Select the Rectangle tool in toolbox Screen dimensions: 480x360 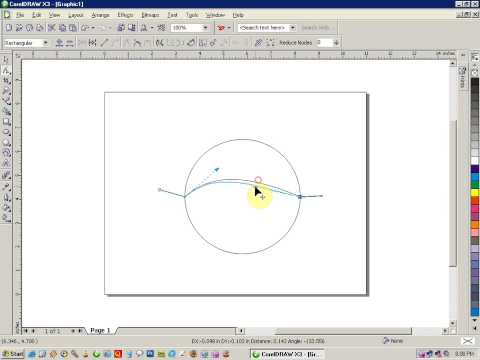point(6,122)
